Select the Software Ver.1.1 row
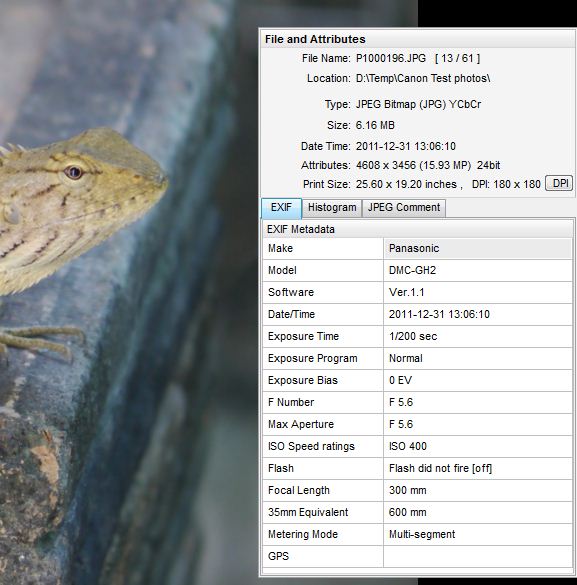 tap(417, 292)
